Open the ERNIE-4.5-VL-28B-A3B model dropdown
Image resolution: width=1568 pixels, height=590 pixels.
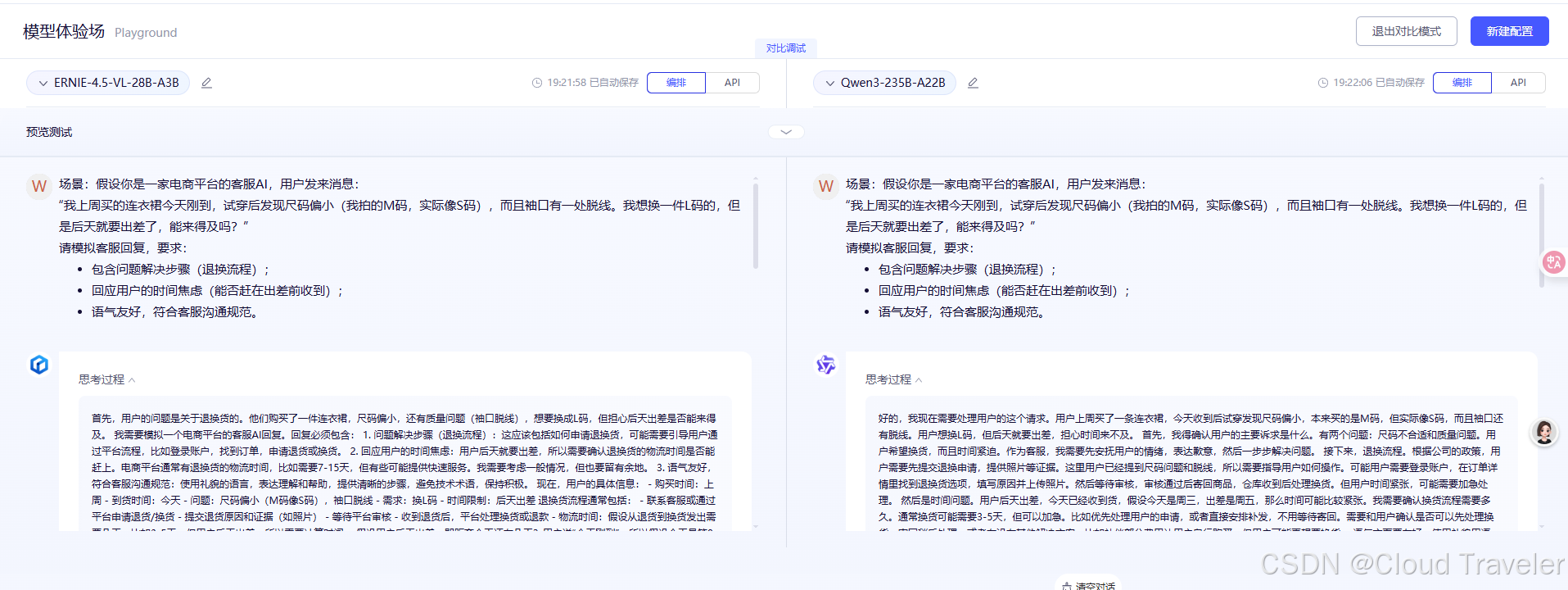(x=108, y=83)
